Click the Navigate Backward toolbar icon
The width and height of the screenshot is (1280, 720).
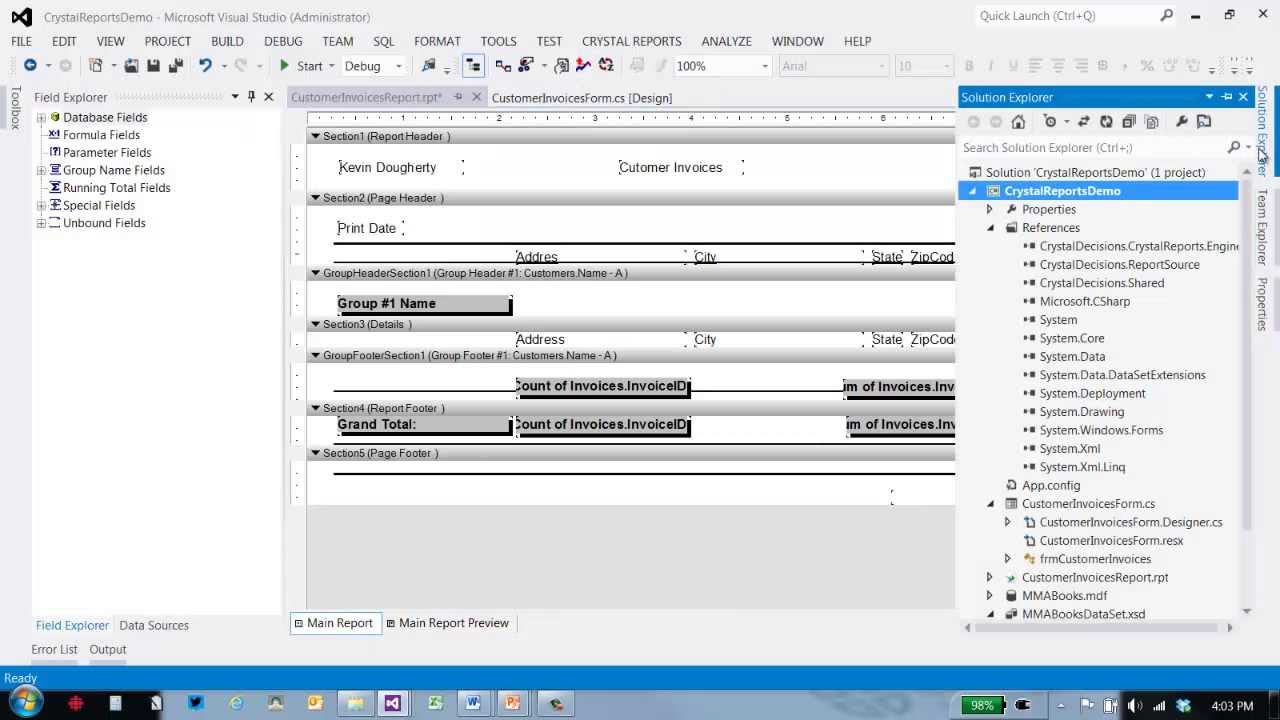point(30,66)
